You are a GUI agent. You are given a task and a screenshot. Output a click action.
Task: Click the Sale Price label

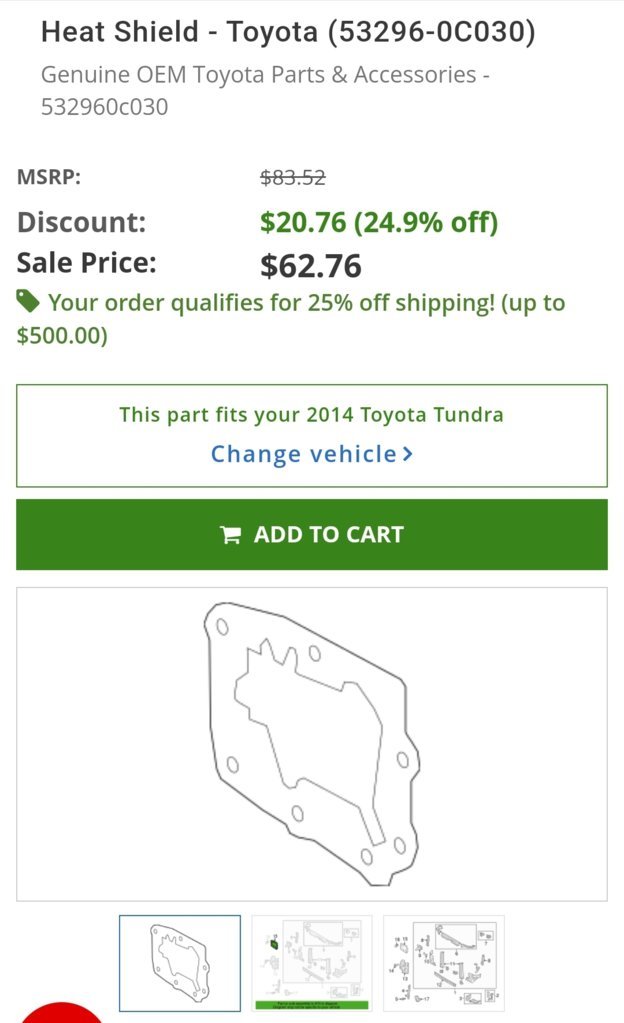pos(87,263)
